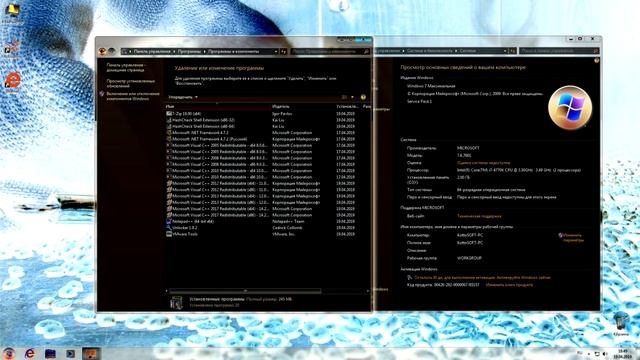
Task: Click horizontal scrollbar in programs list
Action: coord(245,291)
